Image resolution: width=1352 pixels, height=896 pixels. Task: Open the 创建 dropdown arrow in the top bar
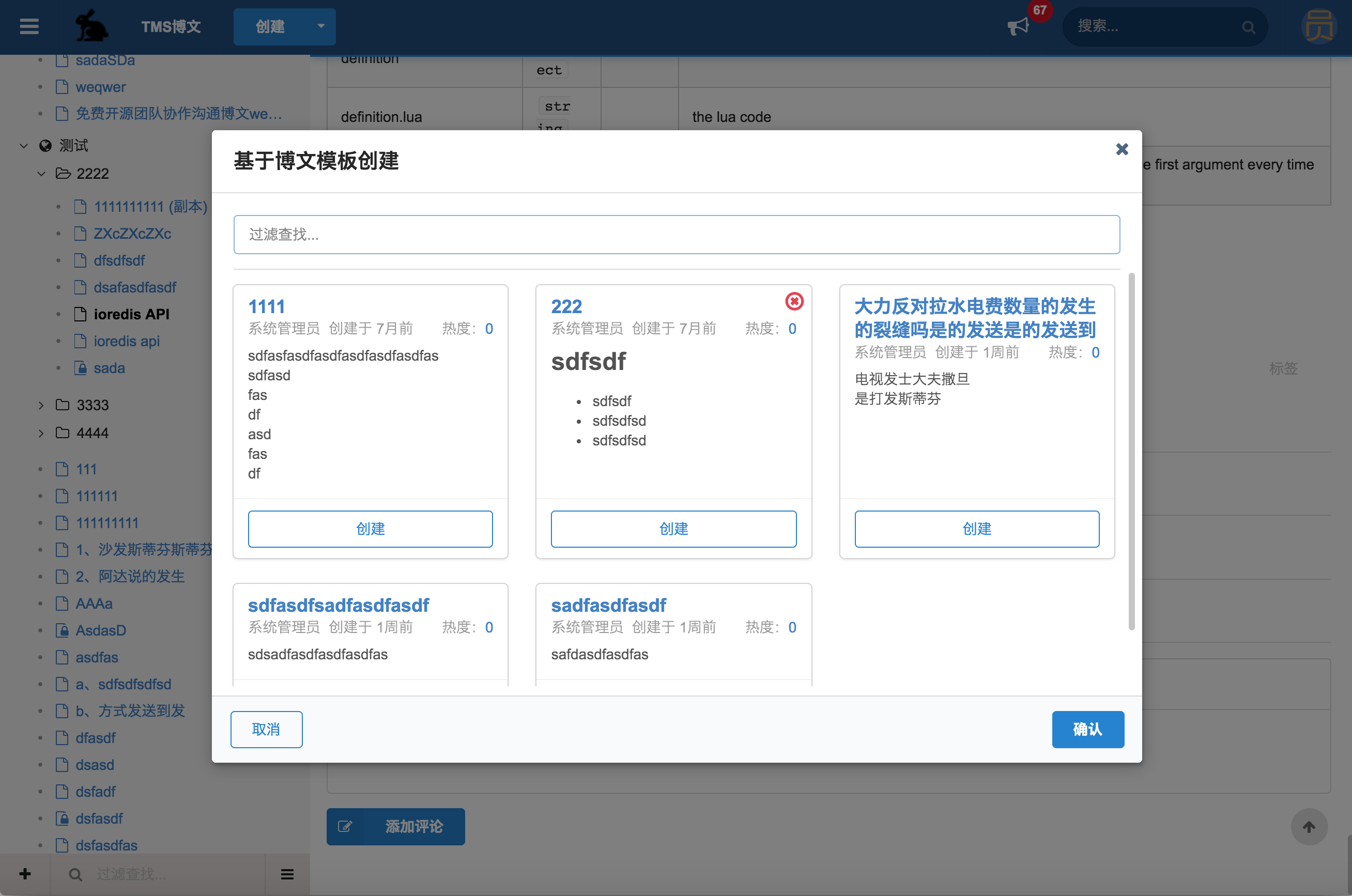pyautogui.click(x=321, y=26)
